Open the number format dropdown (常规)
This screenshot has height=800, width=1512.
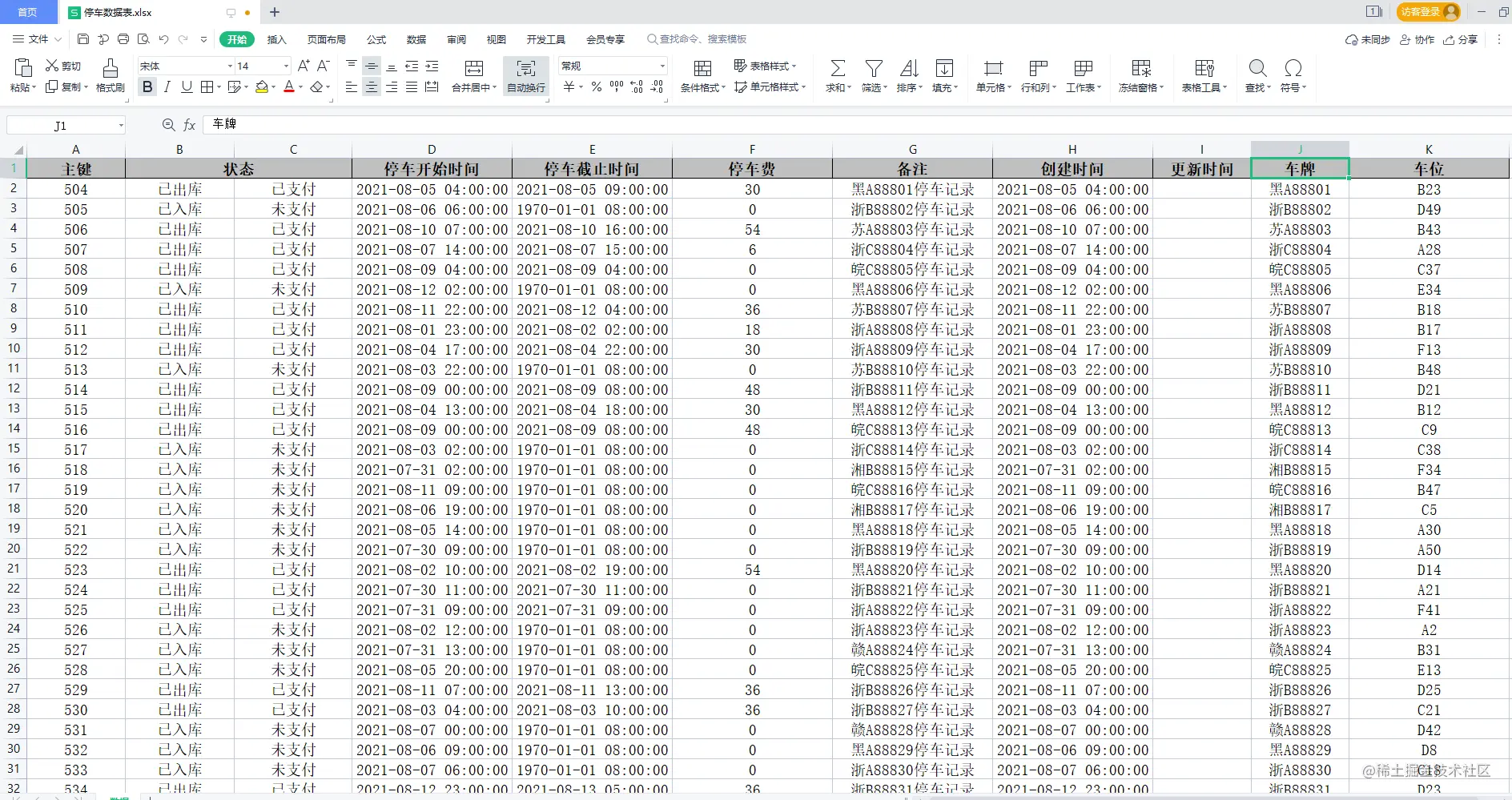pyautogui.click(x=662, y=66)
